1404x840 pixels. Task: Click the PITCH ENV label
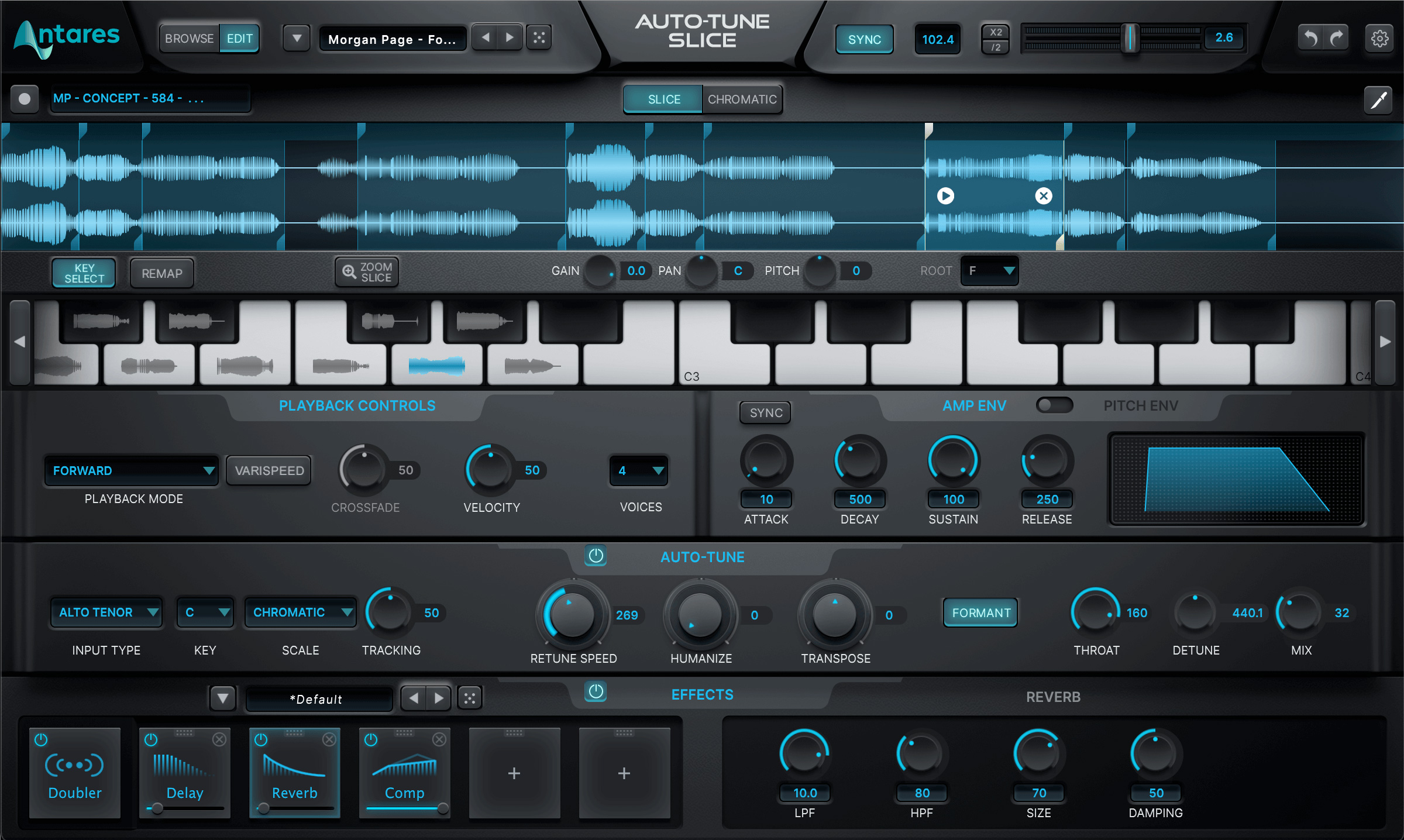[x=1141, y=405]
